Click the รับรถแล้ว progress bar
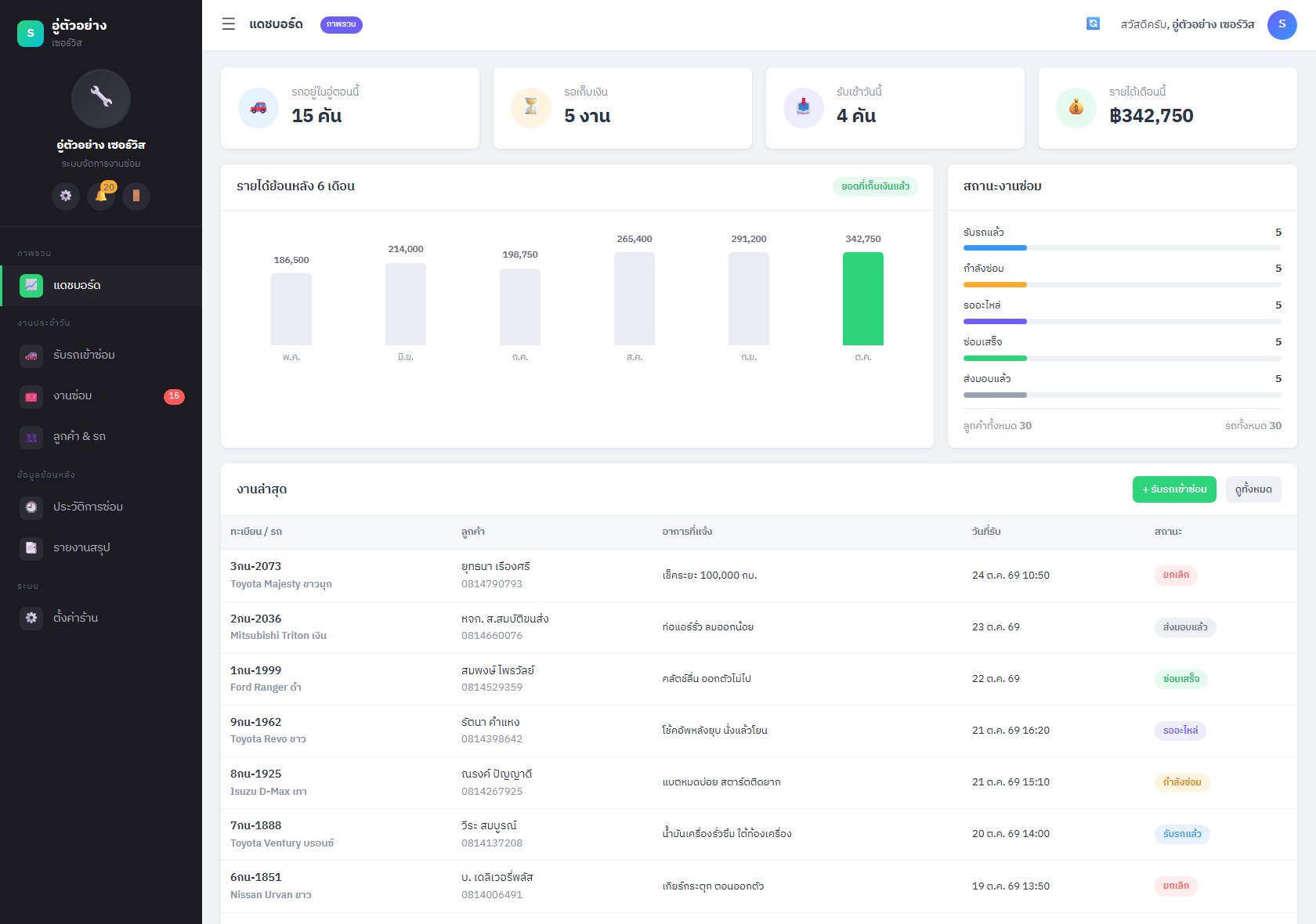The height and width of the screenshot is (924, 1316). (1123, 247)
